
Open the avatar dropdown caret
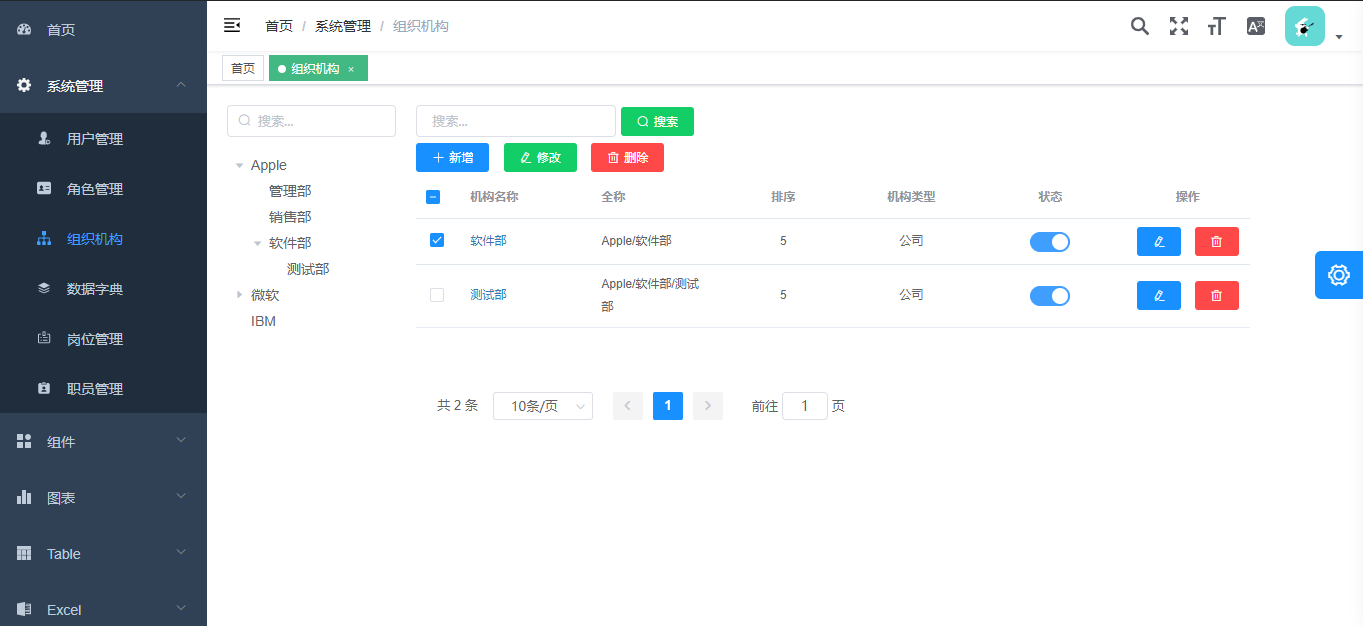[x=1339, y=38]
